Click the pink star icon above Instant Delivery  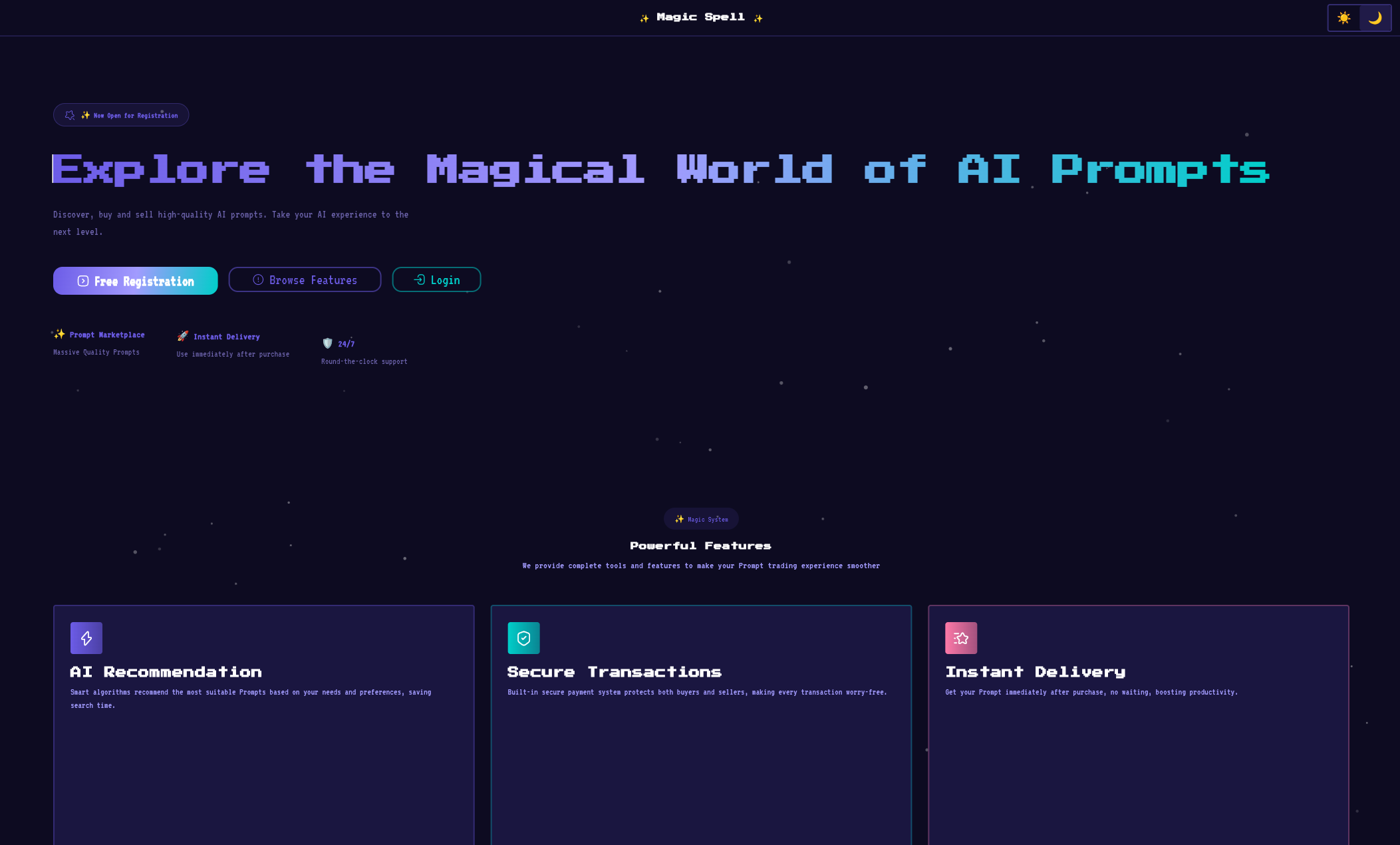(x=960, y=637)
